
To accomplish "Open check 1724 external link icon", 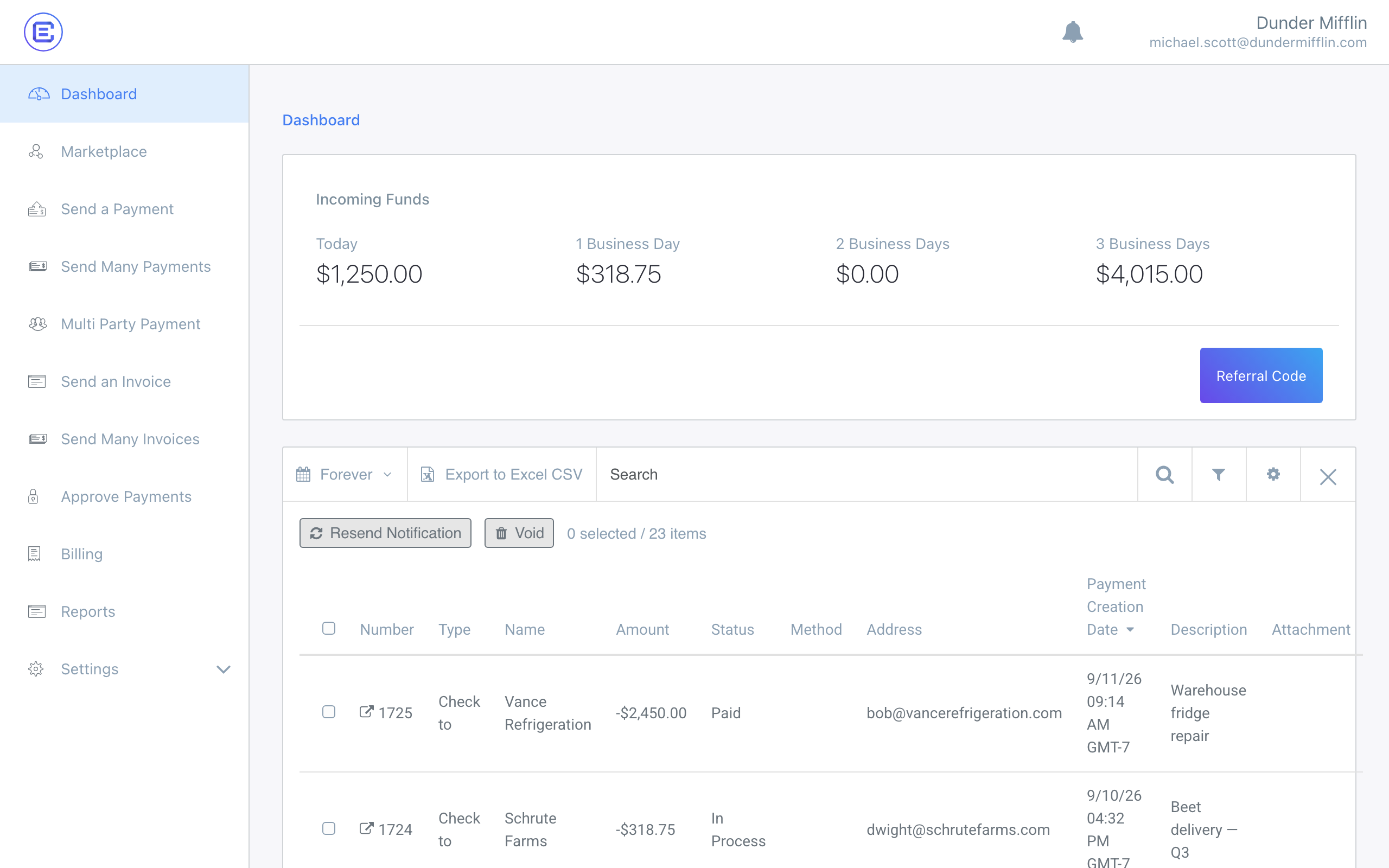I will (x=366, y=828).
